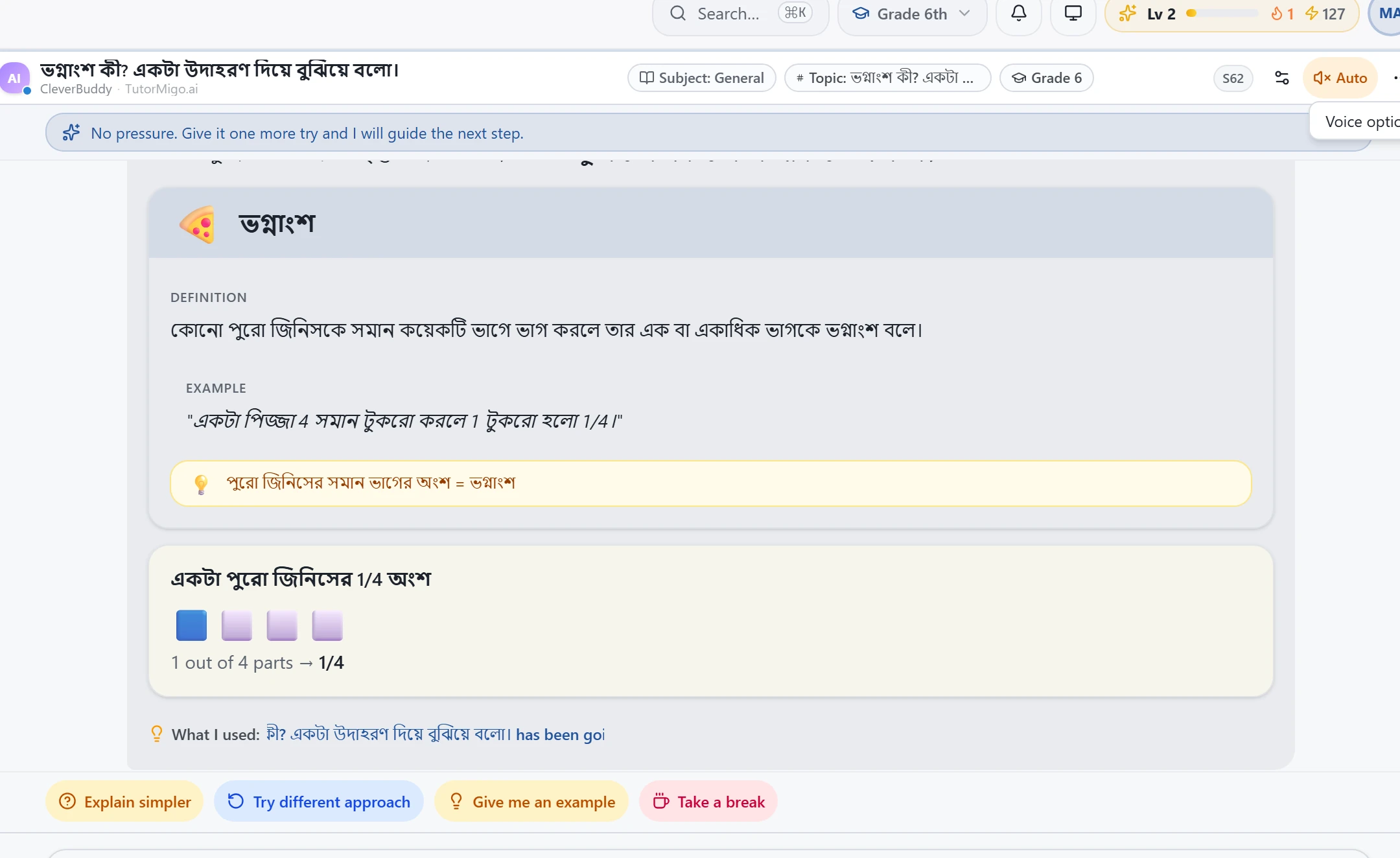This screenshot has width=1400, height=858.
Task: Click the pizza emoji icon
Action: pos(197,224)
